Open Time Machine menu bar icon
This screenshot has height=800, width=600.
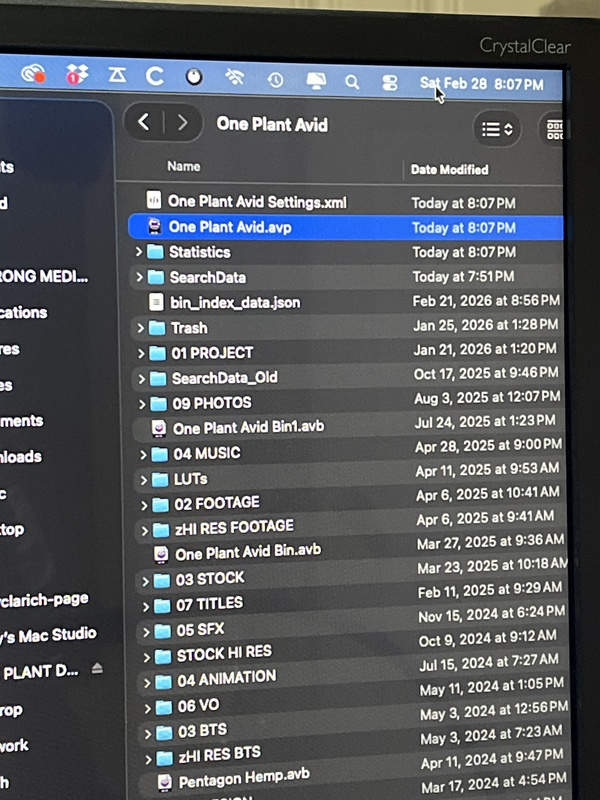click(x=275, y=79)
